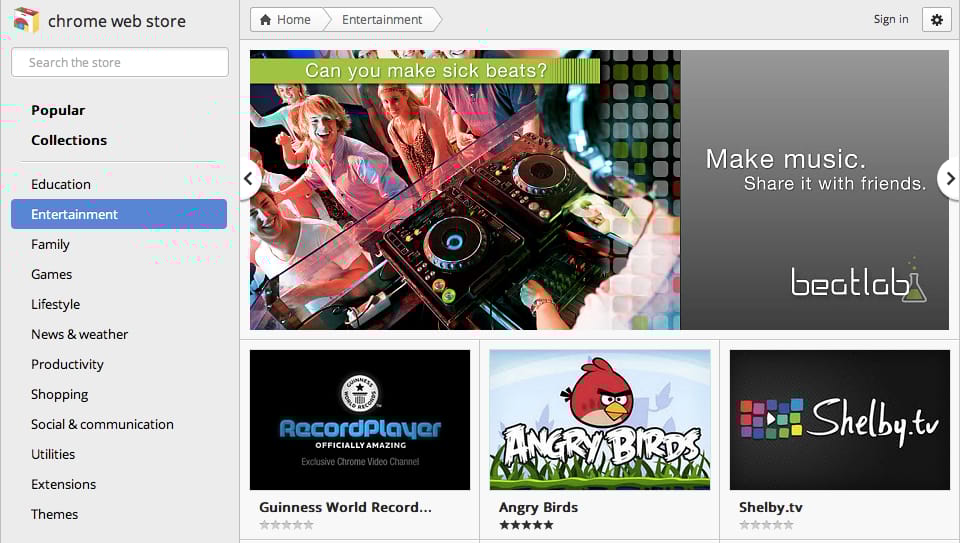The height and width of the screenshot is (543, 962).
Task: Select the Education category
Action: [x=61, y=184]
